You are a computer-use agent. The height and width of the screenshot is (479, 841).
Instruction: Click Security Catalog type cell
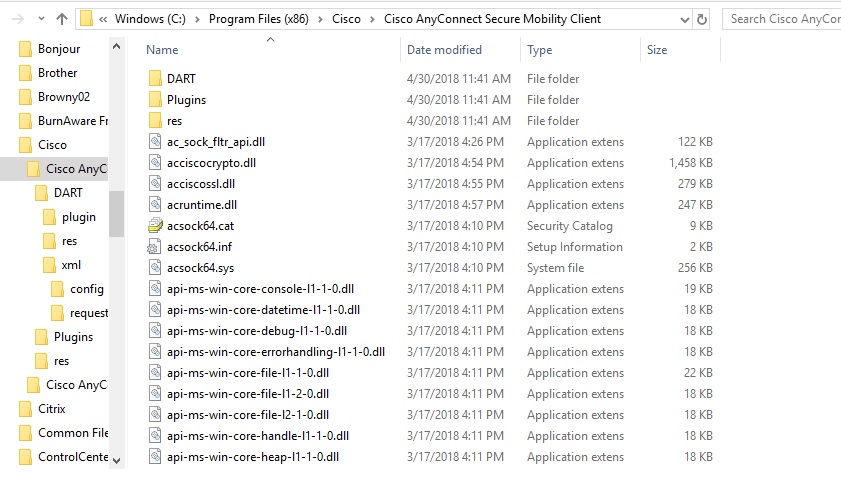570,226
